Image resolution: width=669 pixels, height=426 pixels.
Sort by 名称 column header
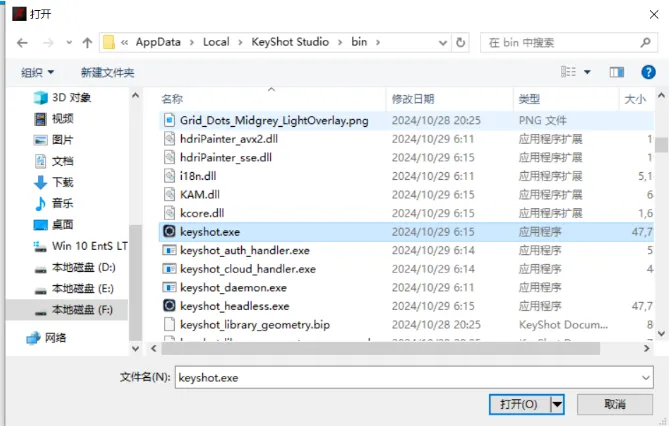pyautogui.click(x=172, y=99)
